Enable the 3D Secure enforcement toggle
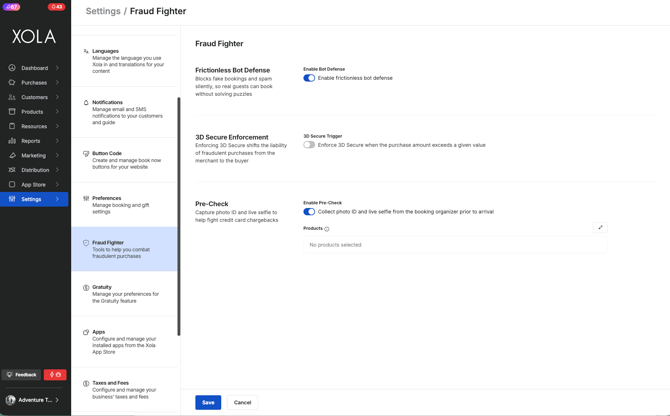This screenshot has width=670, height=416. pos(309,145)
